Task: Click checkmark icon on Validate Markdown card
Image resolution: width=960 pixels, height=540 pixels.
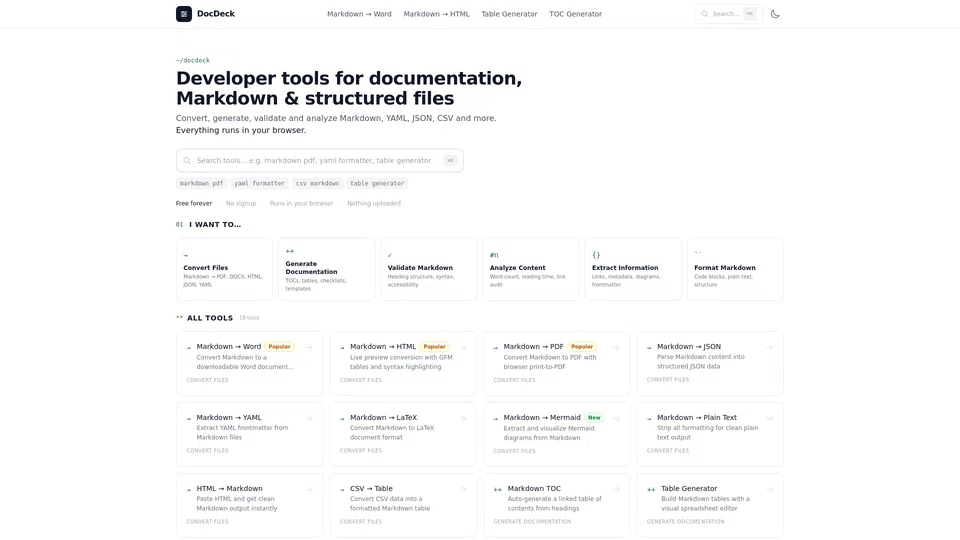Action: (x=390, y=255)
